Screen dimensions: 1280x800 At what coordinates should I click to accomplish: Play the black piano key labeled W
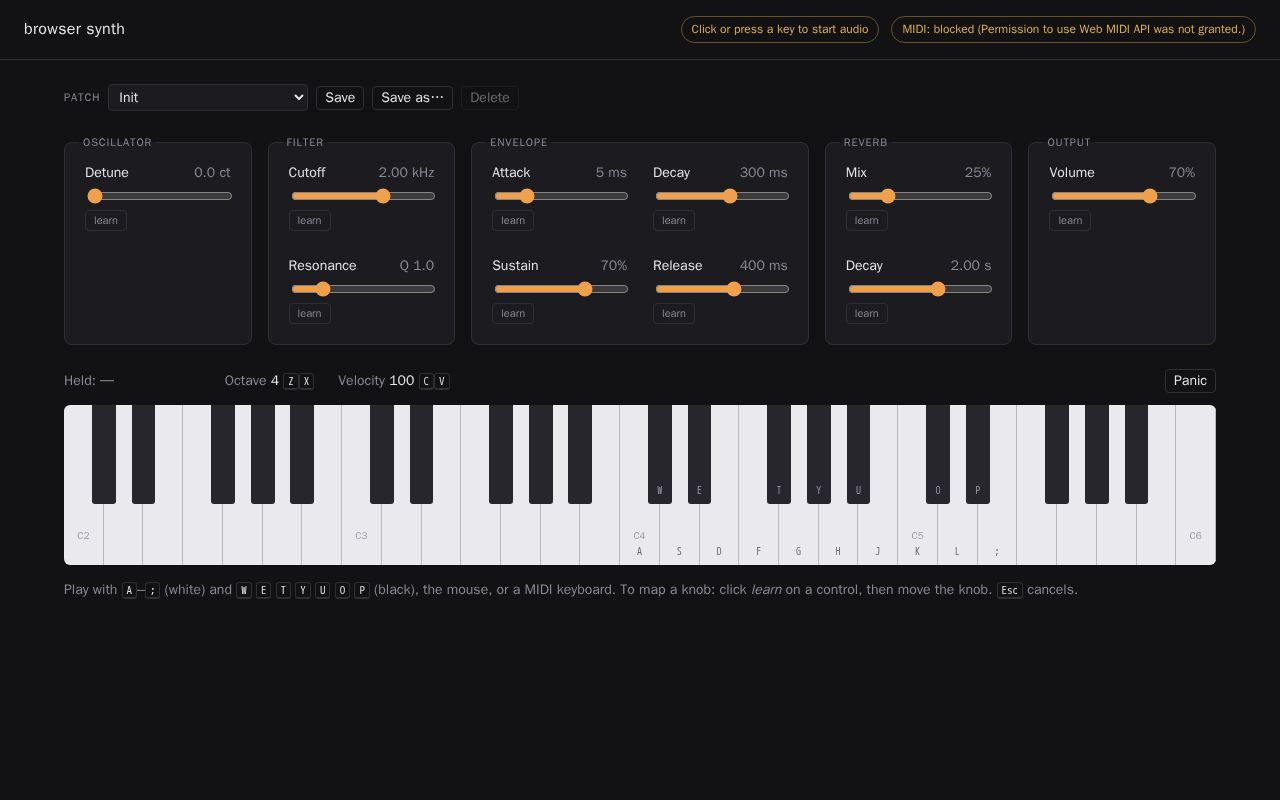(x=660, y=454)
